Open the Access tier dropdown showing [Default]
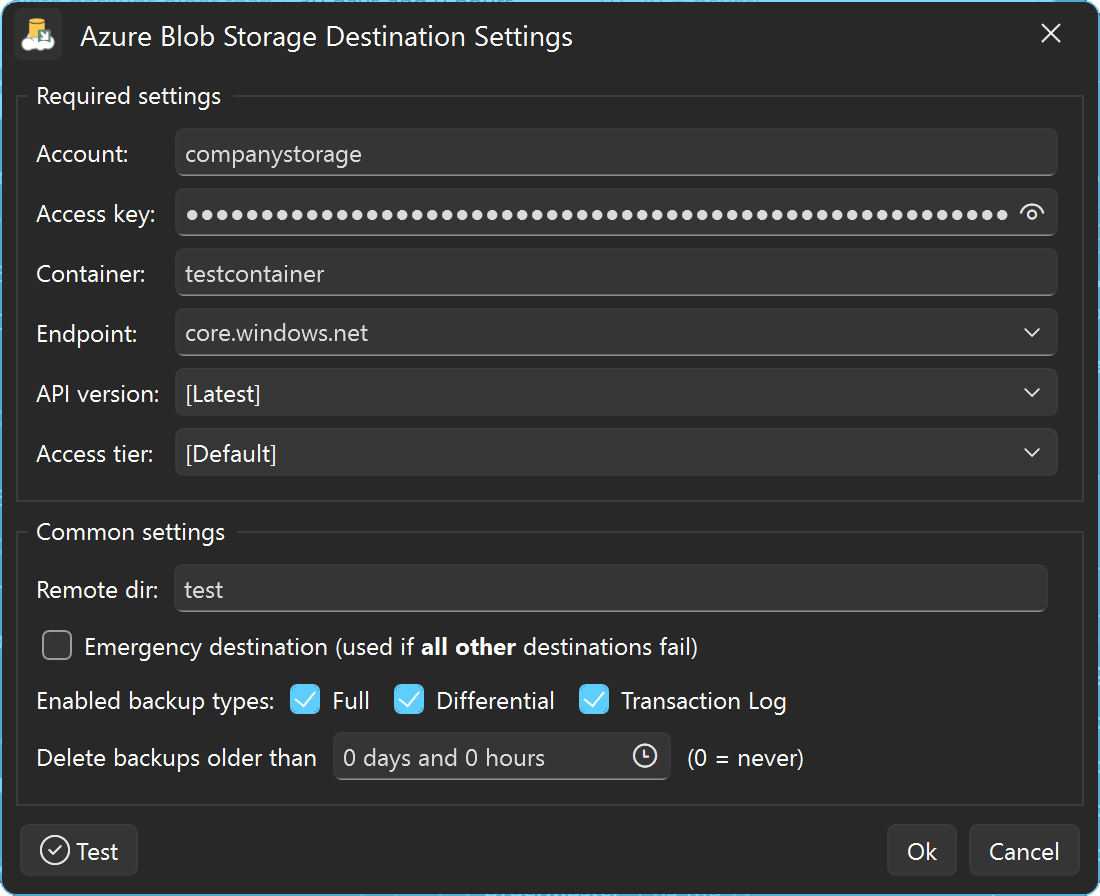 (x=616, y=452)
